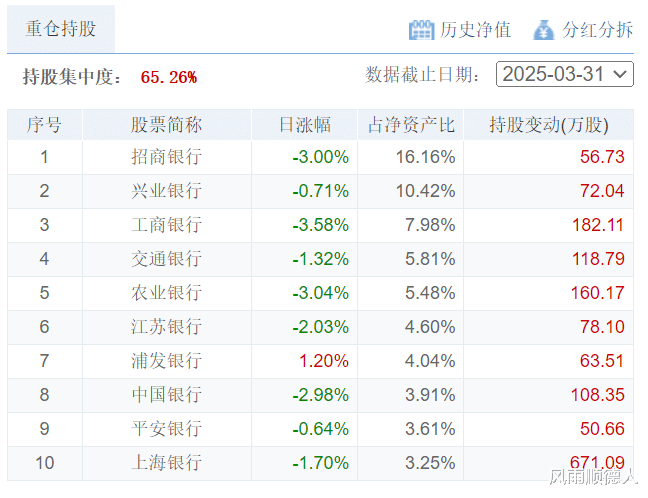Click the 5.48% net asset ratio

[430, 293]
